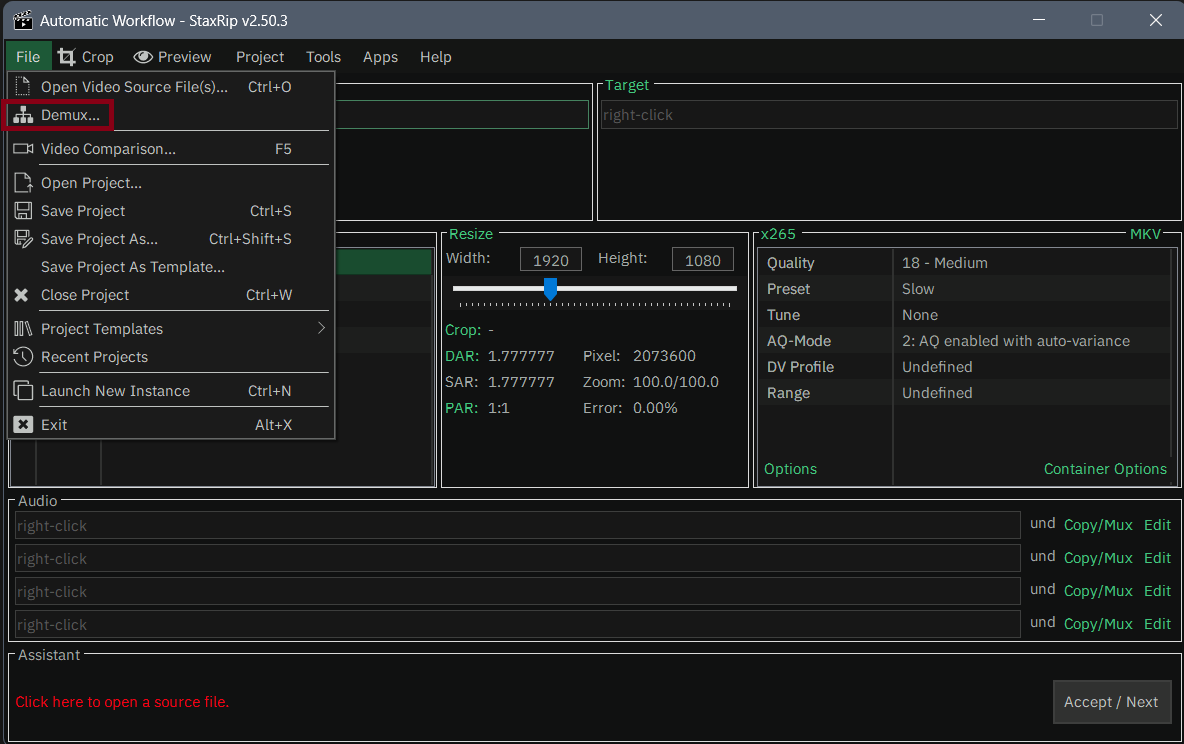Click Copy/Mux on first audio track
The width and height of the screenshot is (1184, 744).
tap(1098, 525)
